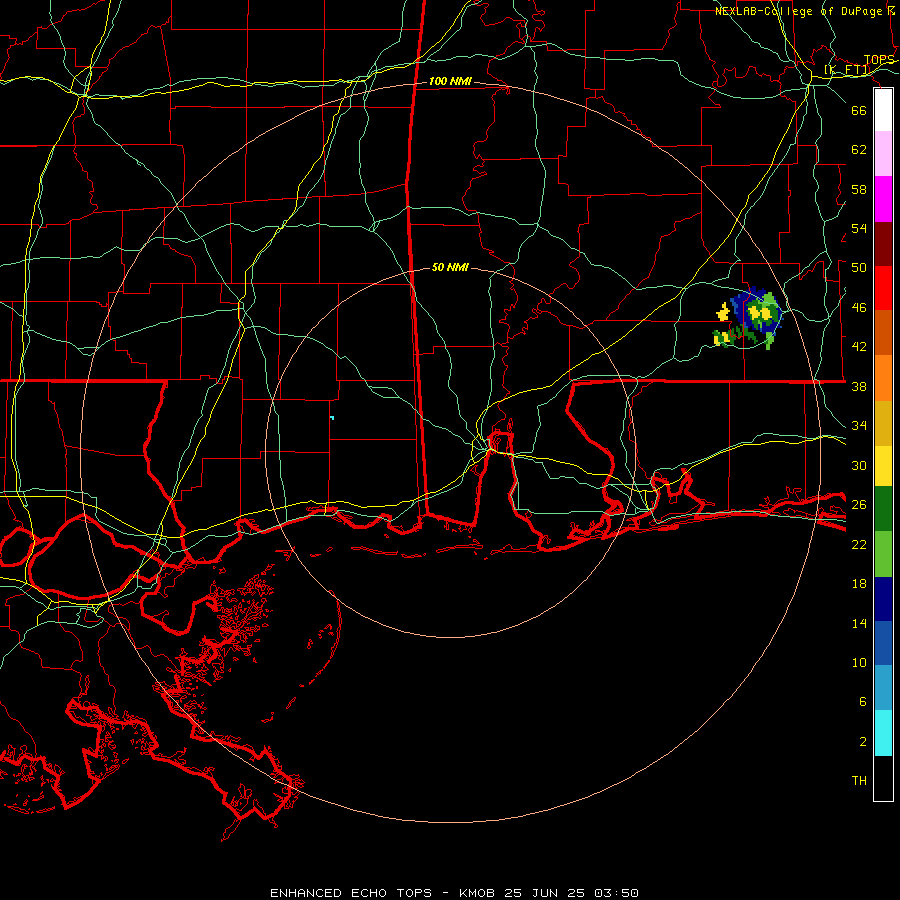Click the '22' legend value
The height and width of the screenshot is (900, 900).
tap(859, 544)
